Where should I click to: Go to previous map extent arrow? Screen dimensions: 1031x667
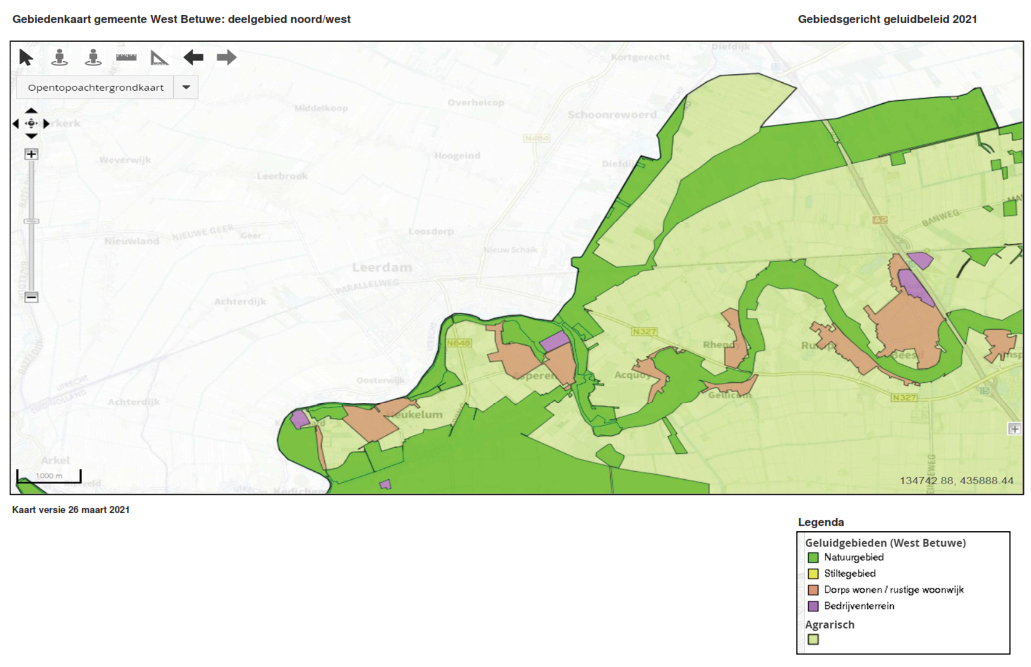(x=193, y=57)
